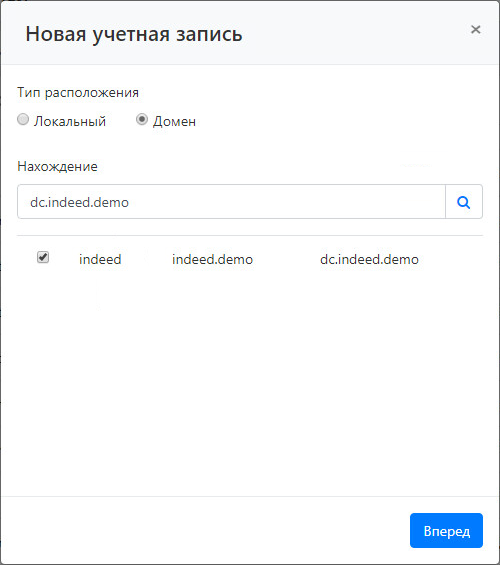The image size is (500, 565).
Task: Toggle the checkmark beside indeed
Action: (43, 257)
